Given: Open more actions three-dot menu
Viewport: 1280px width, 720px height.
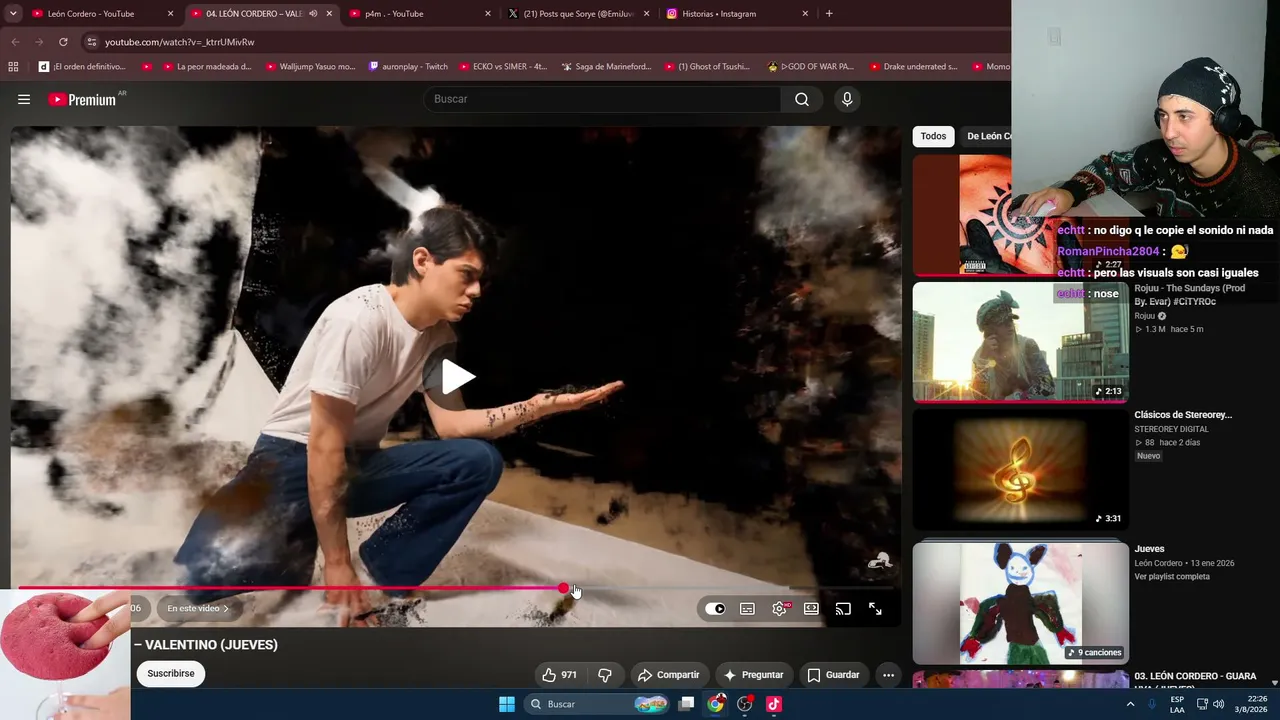Looking at the screenshot, I should (888, 675).
